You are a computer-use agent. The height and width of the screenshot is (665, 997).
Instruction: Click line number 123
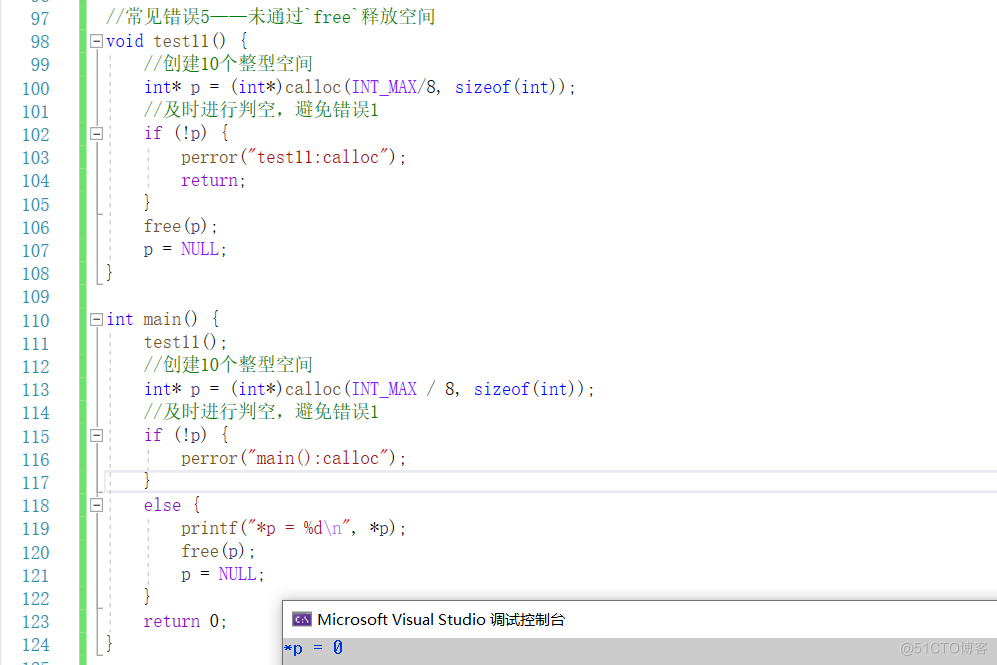[36, 622]
